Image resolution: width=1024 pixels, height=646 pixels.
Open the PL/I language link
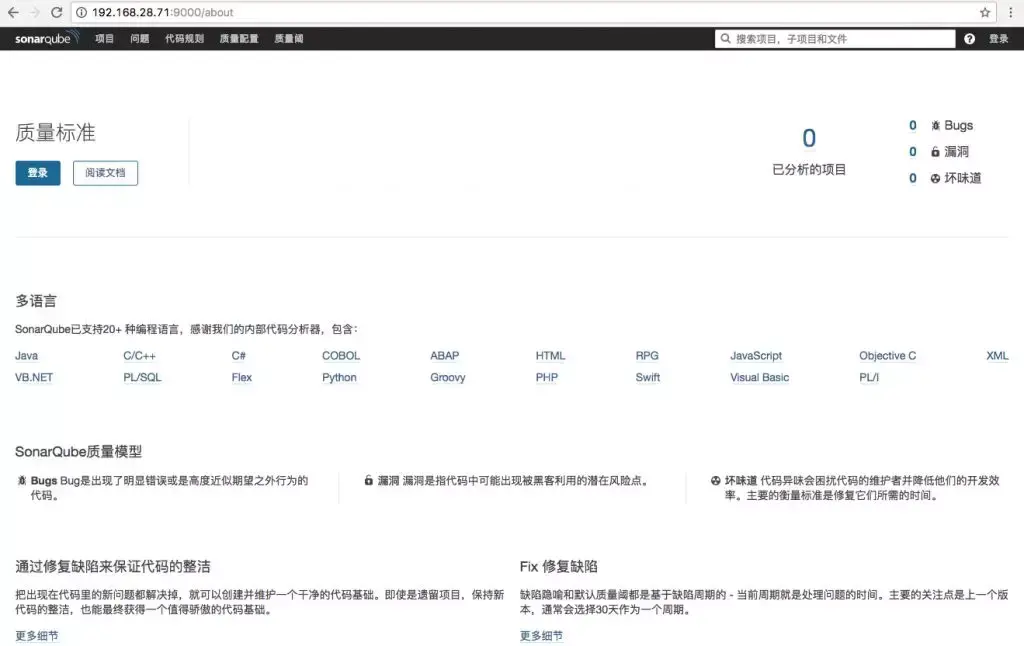869,378
